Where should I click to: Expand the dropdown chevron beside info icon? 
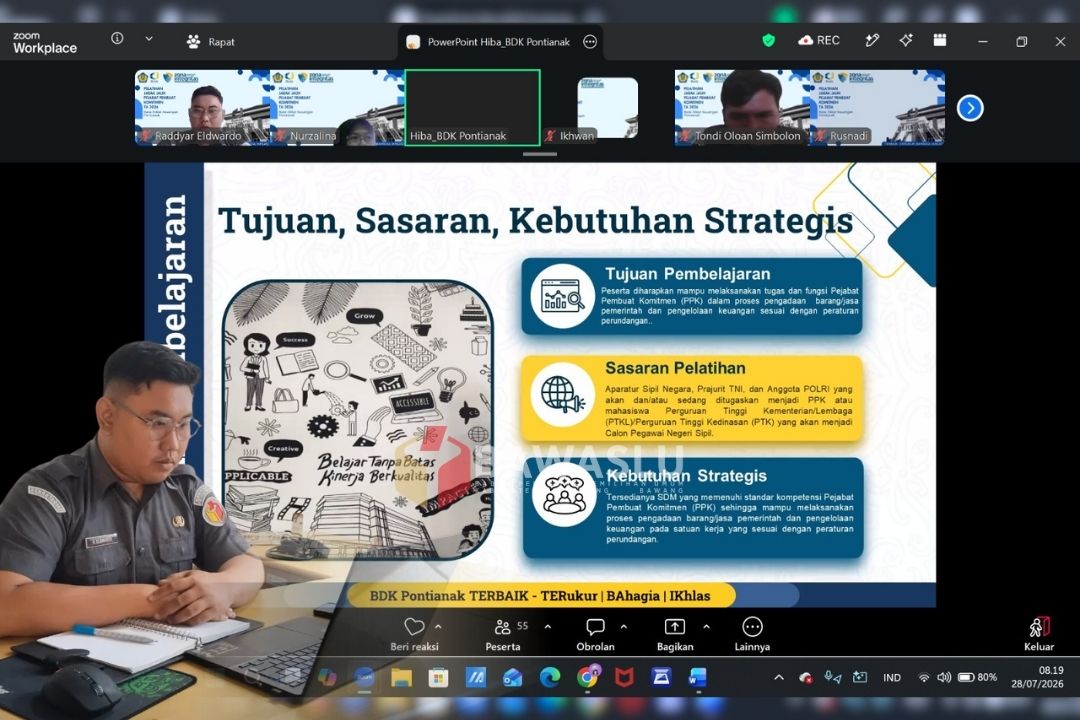(x=149, y=39)
